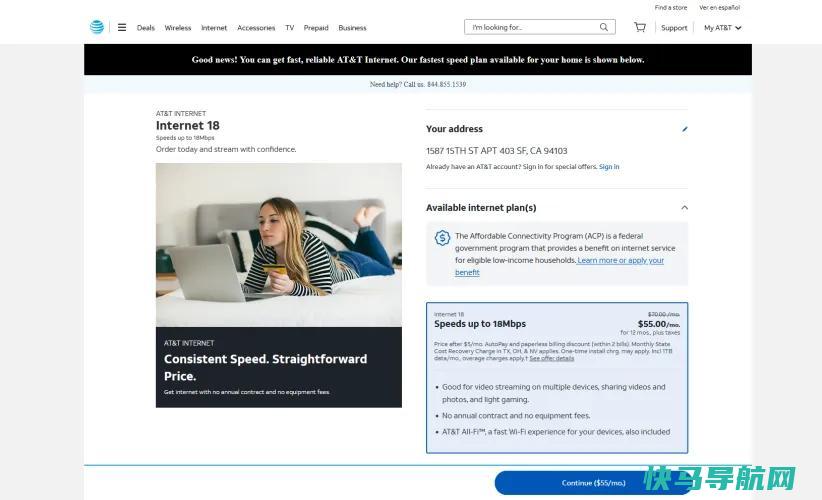Edit address with the pencil icon
Screen dimensions: 822x500
685,129
